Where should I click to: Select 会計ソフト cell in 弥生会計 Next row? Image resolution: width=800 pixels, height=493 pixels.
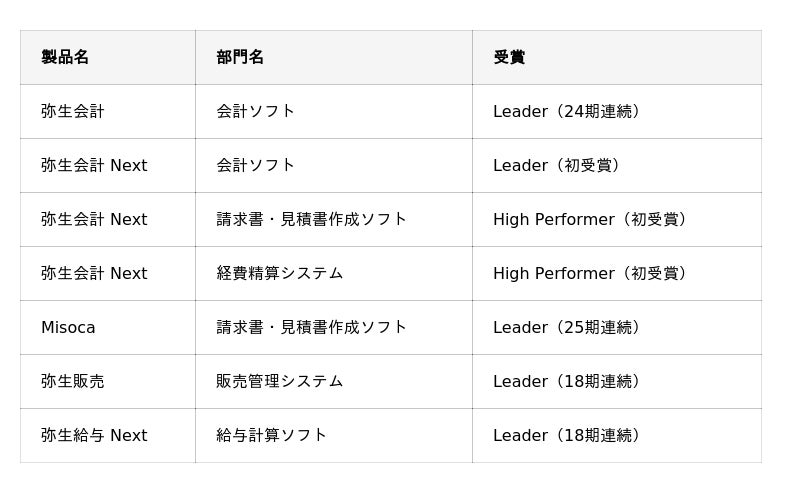click(x=334, y=165)
